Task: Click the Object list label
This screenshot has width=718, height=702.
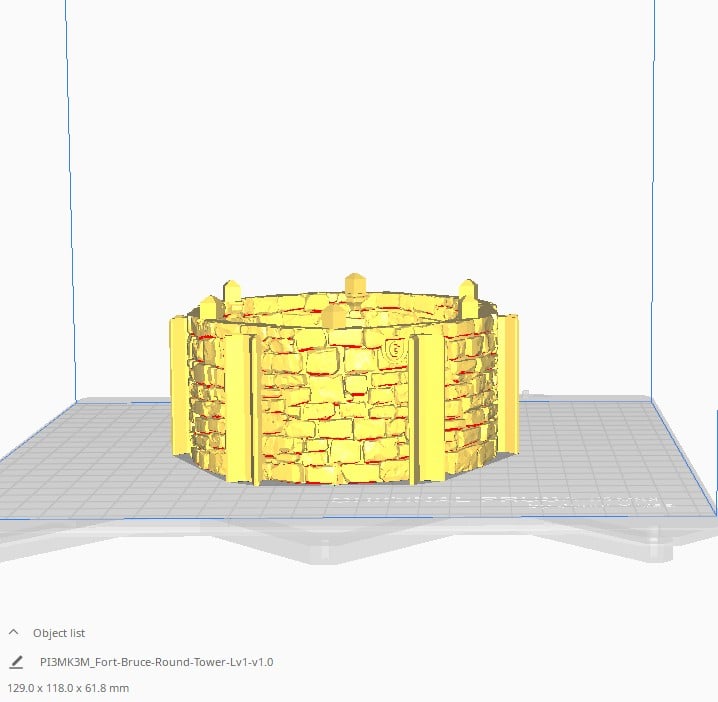Action: pos(59,633)
